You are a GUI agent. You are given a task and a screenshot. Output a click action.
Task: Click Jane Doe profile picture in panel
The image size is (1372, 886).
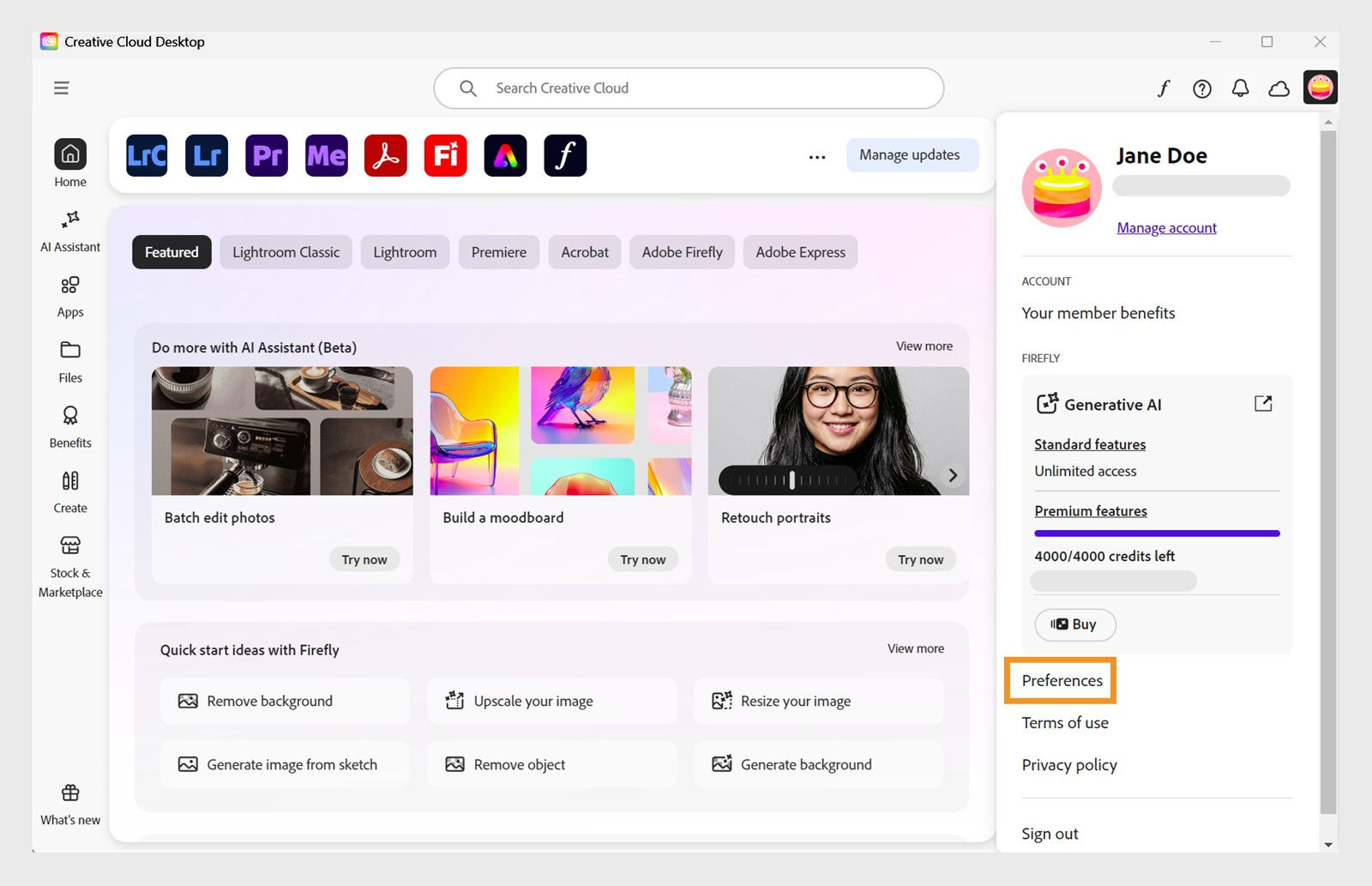[x=1062, y=188]
